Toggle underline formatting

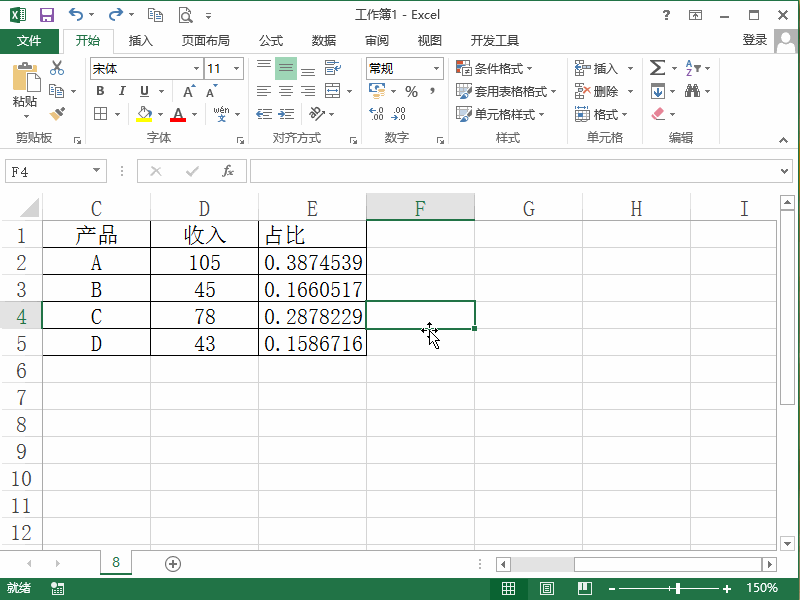pos(144,91)
